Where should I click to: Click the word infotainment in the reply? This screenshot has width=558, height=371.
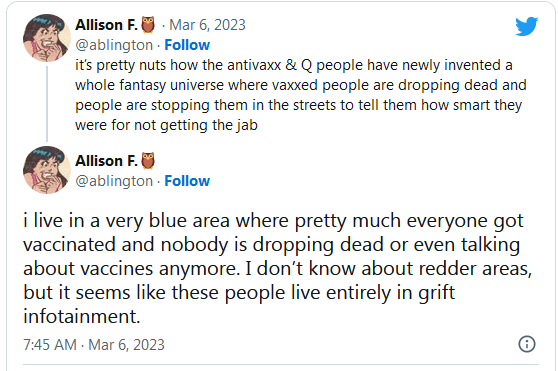tap(81, 316)
